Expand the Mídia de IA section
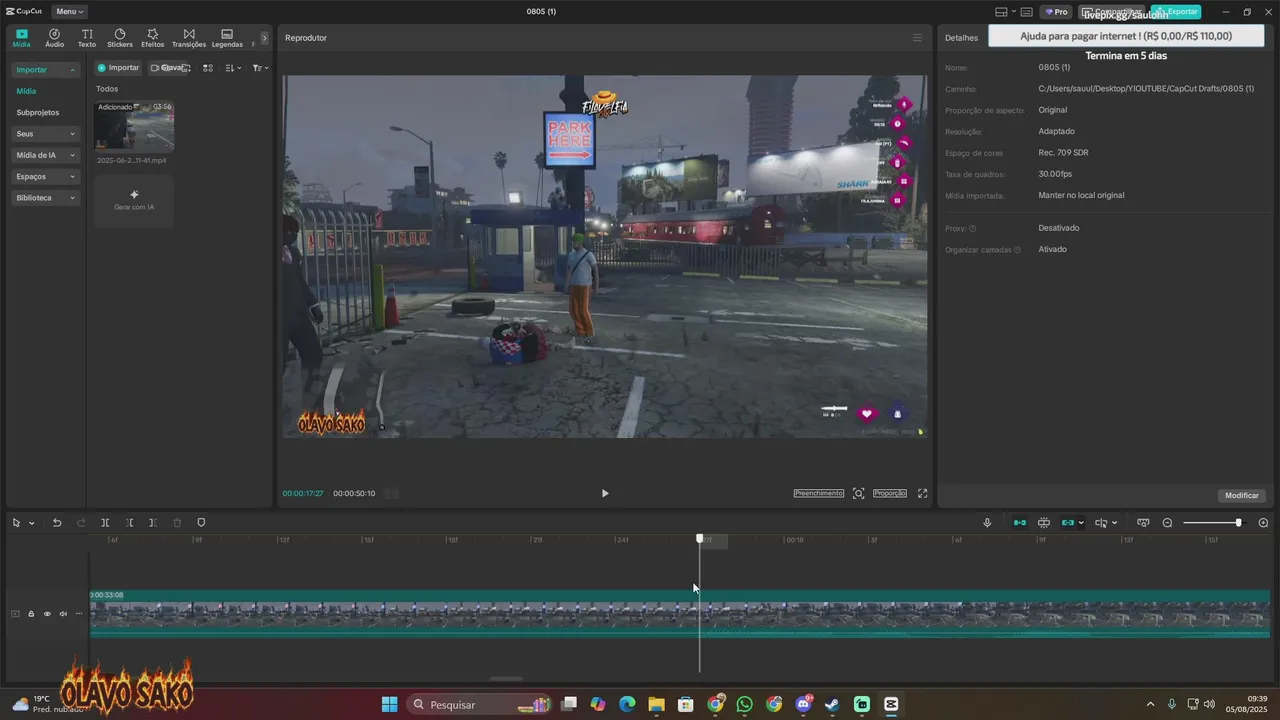Viewport: 1280px width, 720px height. [46, 155]
